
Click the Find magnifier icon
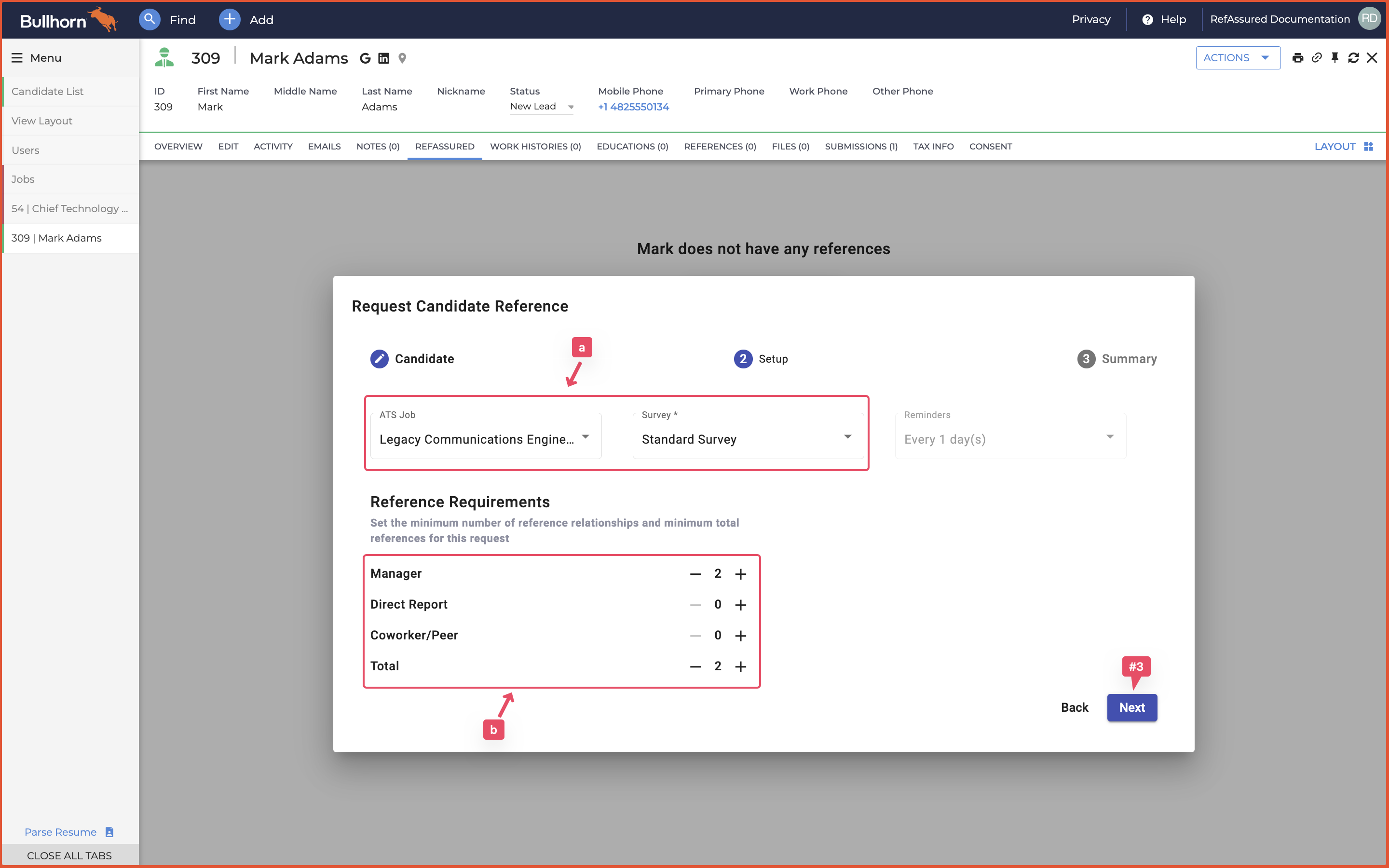pos(149,19)
